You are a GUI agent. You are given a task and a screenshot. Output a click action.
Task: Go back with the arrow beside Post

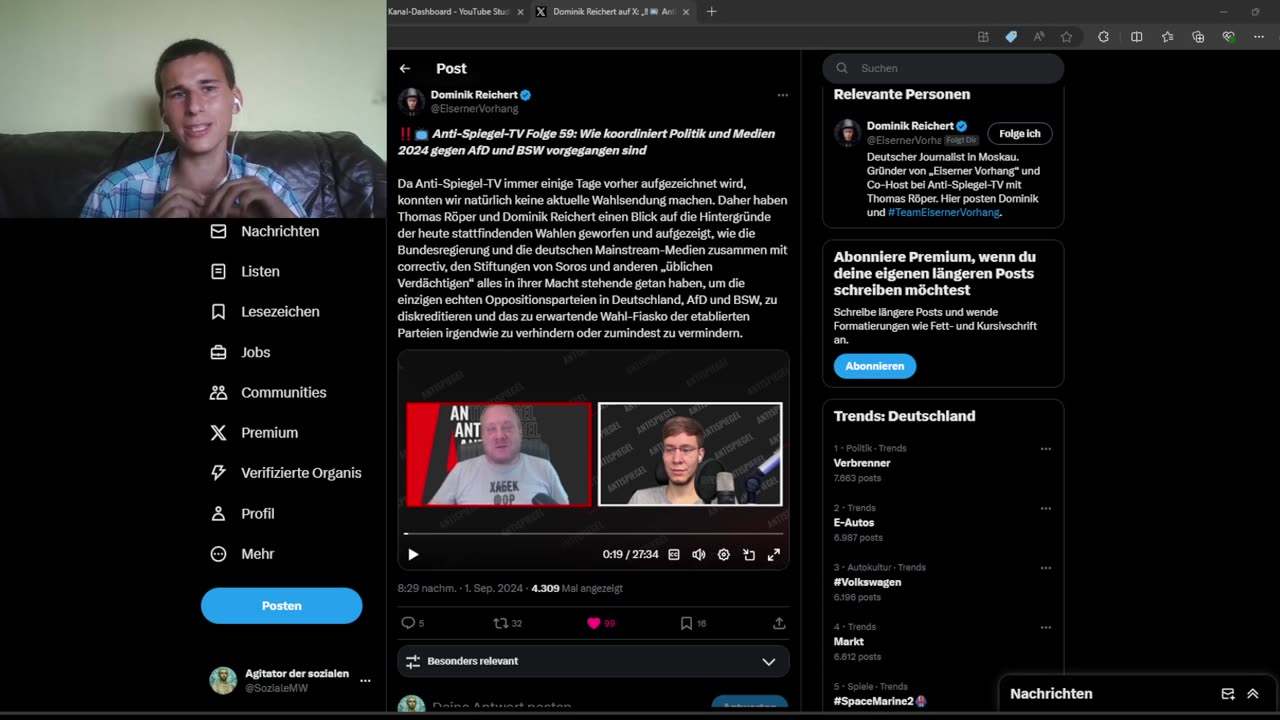tap(405, 69)
